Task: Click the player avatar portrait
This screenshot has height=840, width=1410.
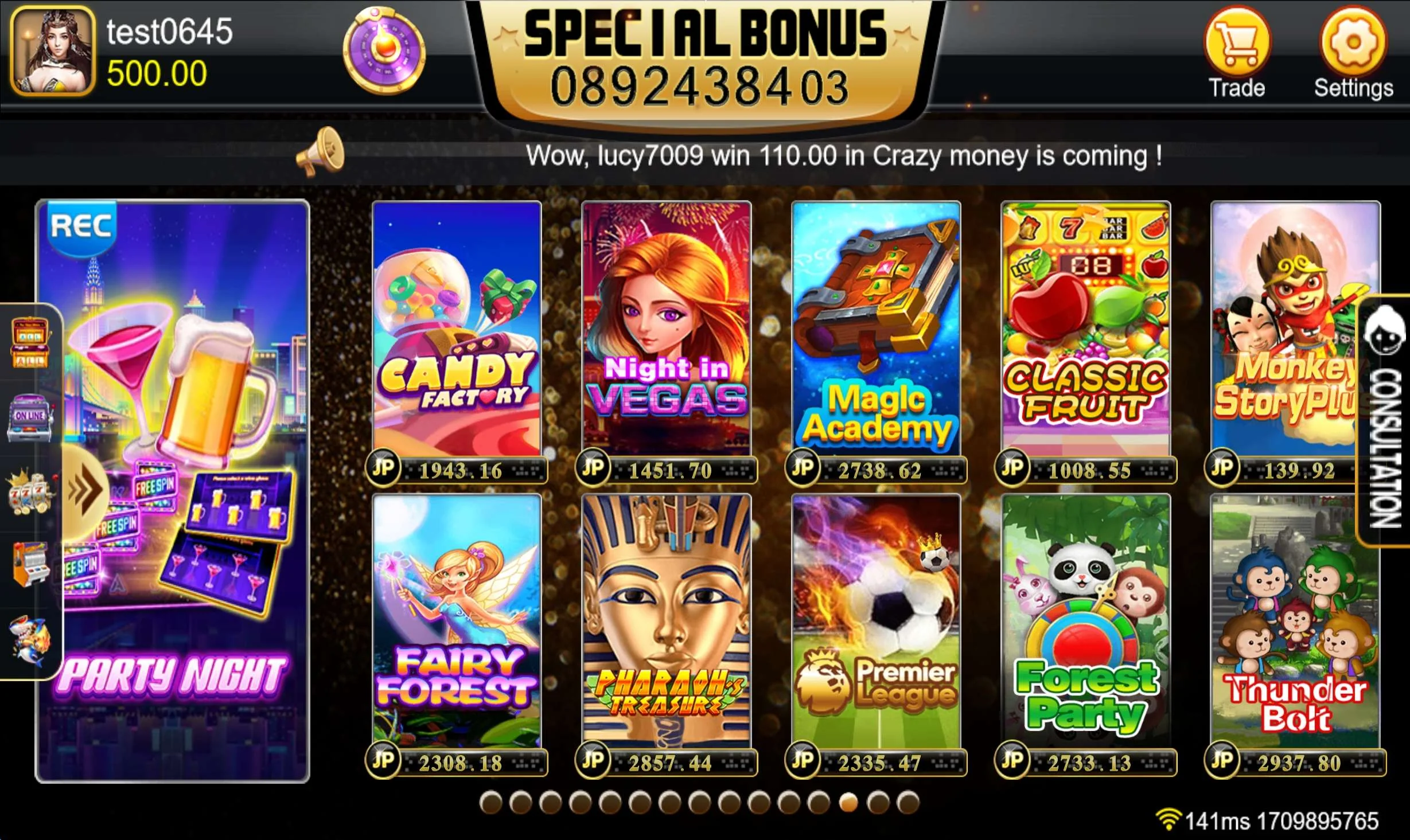Action: [53, 50]
